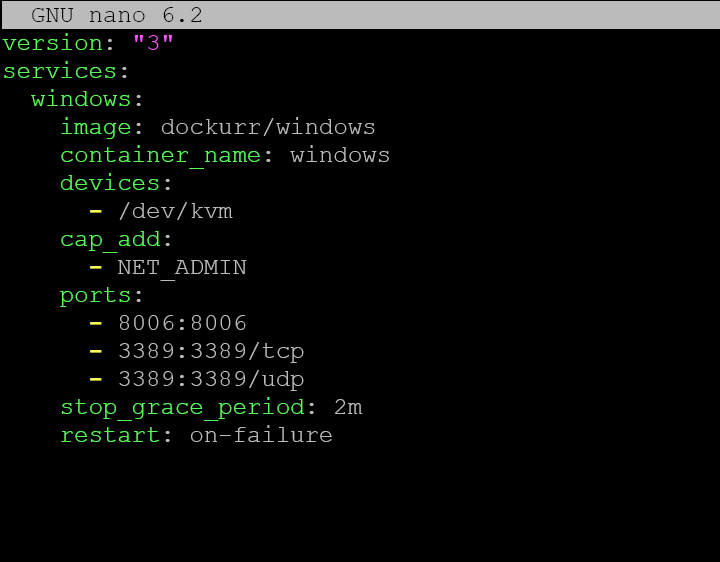Click the 8006:8006 port mapping
Viewport: 720px width, 562px height.
[182, 323]
